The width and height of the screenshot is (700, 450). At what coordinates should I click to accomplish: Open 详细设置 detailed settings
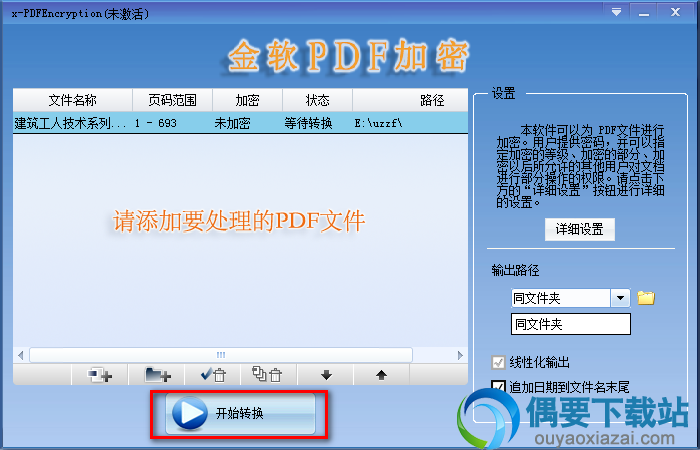pyautogui.click(x=579, y=229)
